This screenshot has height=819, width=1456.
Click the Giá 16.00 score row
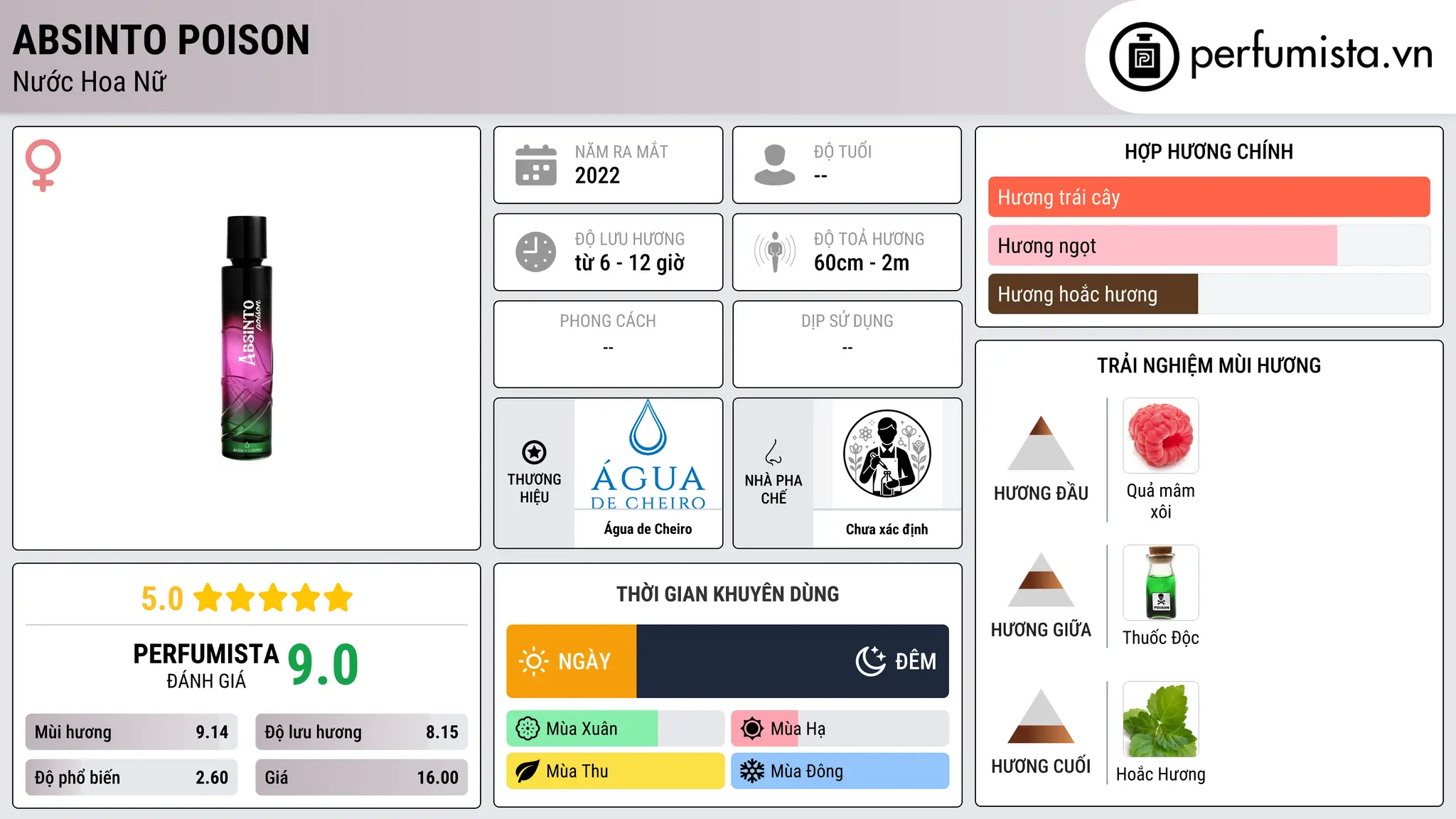tap(362, 778)
